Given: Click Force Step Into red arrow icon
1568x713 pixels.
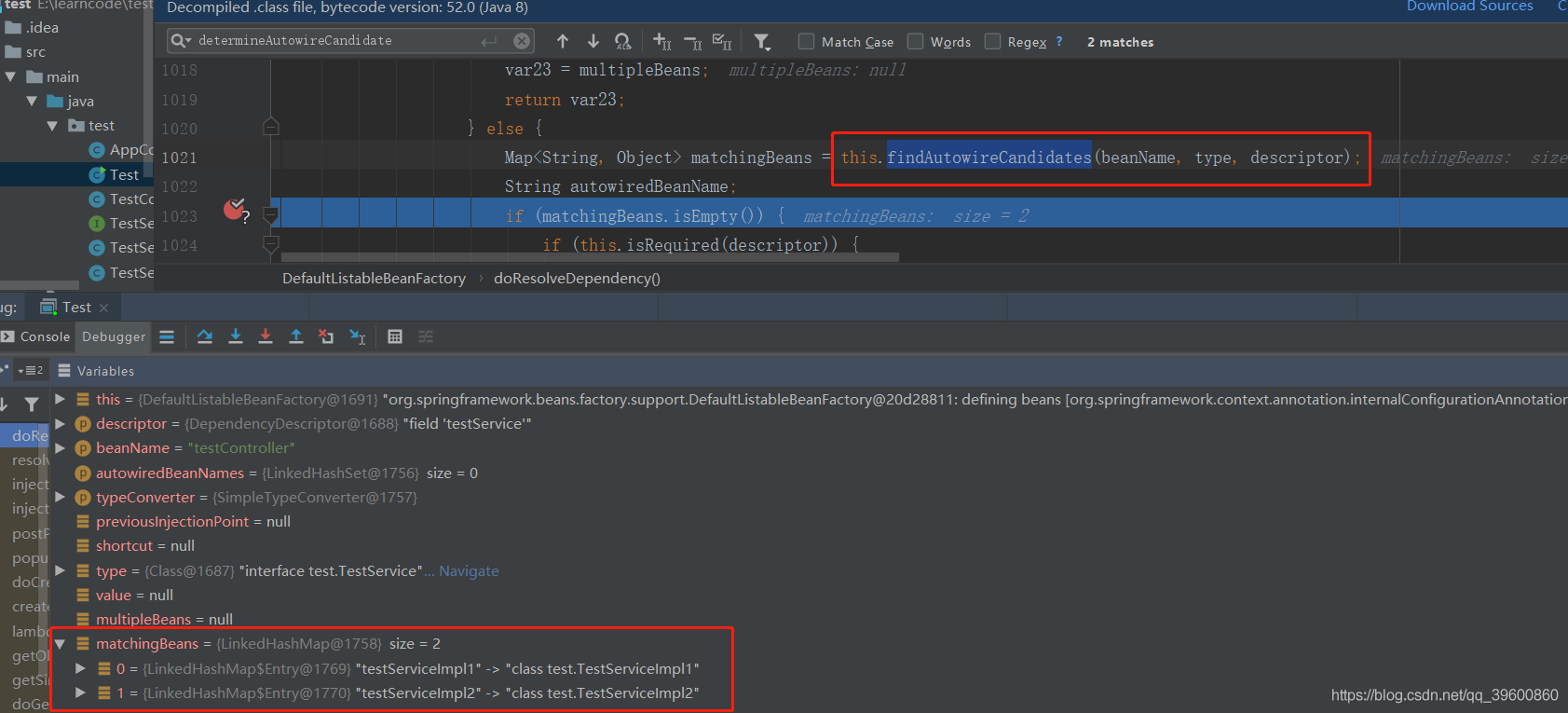Looking at the screenshot, I should (x=266, y=336).
